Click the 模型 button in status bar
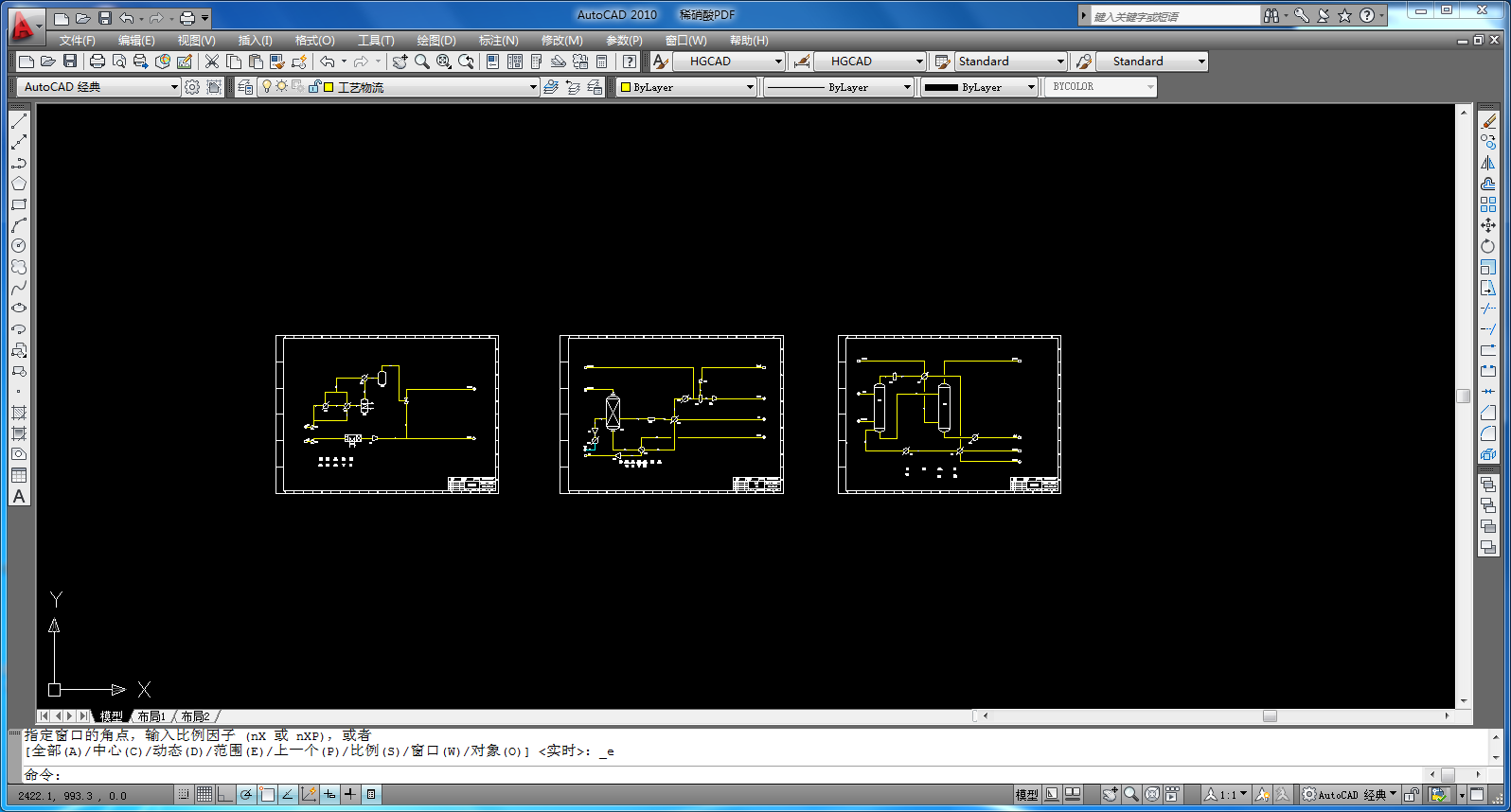This screenshot has height=812, width=1511. (x=1026, y=795)
